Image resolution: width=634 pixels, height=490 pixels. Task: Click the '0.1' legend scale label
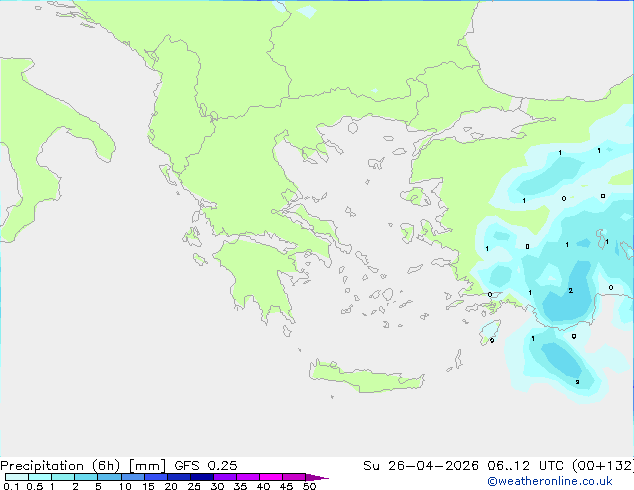point(11,486)
